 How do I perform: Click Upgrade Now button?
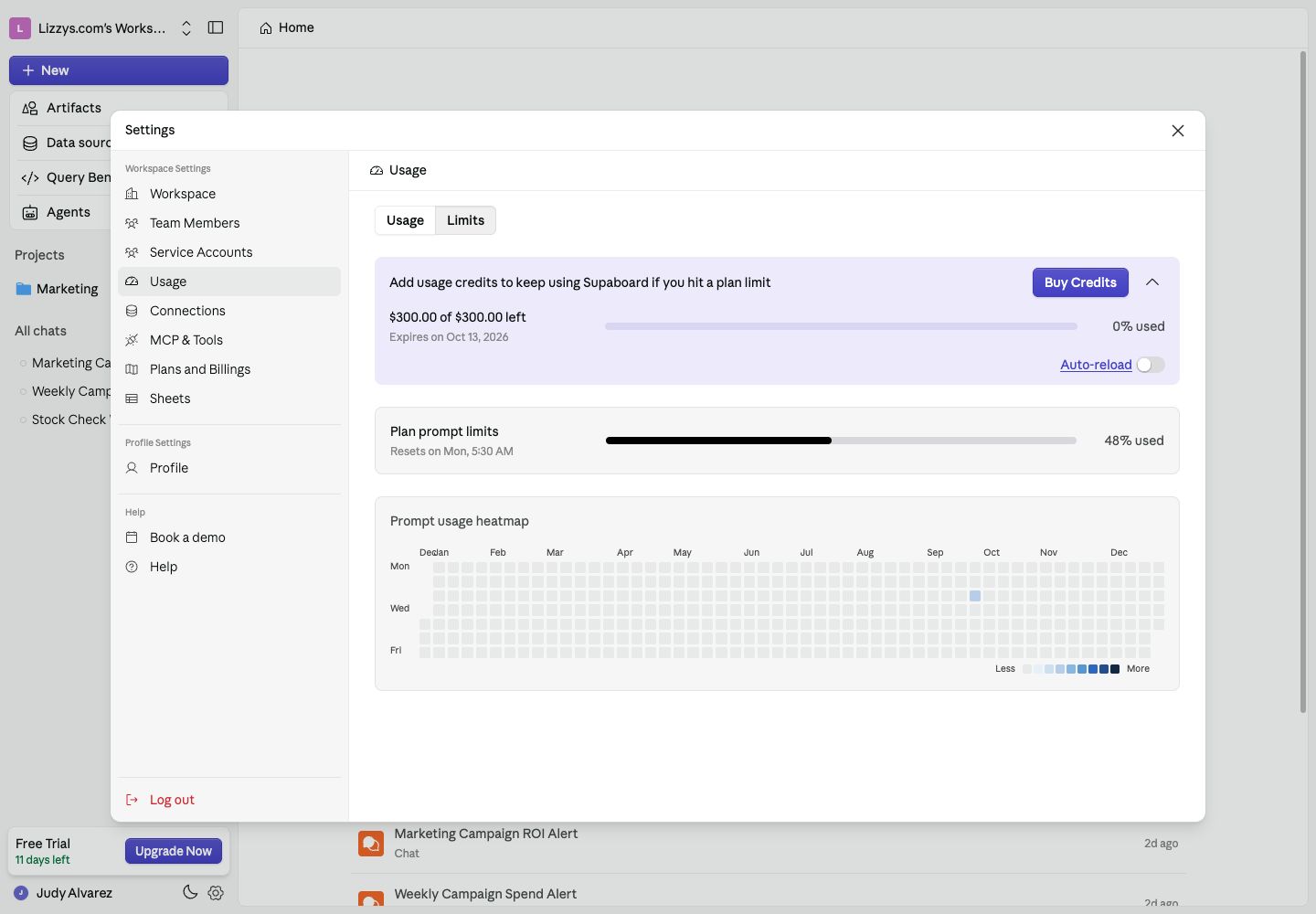tap(174, 851)
